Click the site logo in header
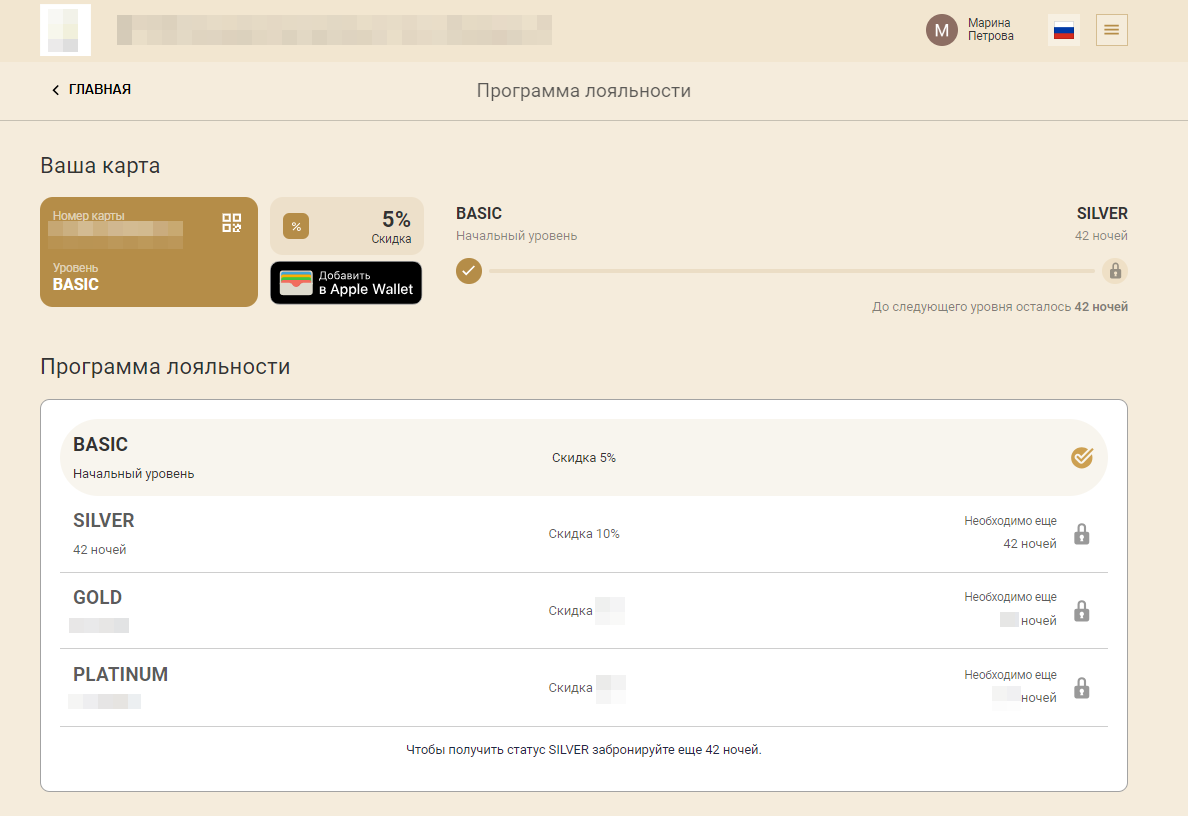Viewport: 1188px width, 816px height. pyautogui.click(x=65, y=30)
